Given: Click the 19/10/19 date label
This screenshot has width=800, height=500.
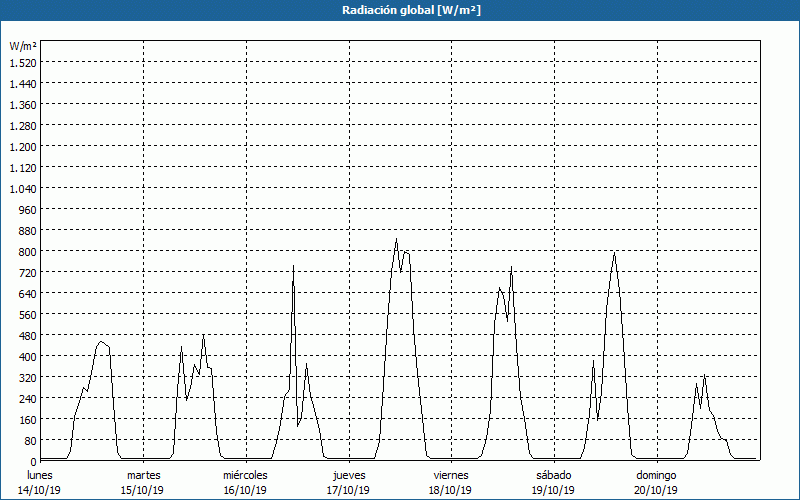Looking at the screenshot, I should [x=554, y=490].
